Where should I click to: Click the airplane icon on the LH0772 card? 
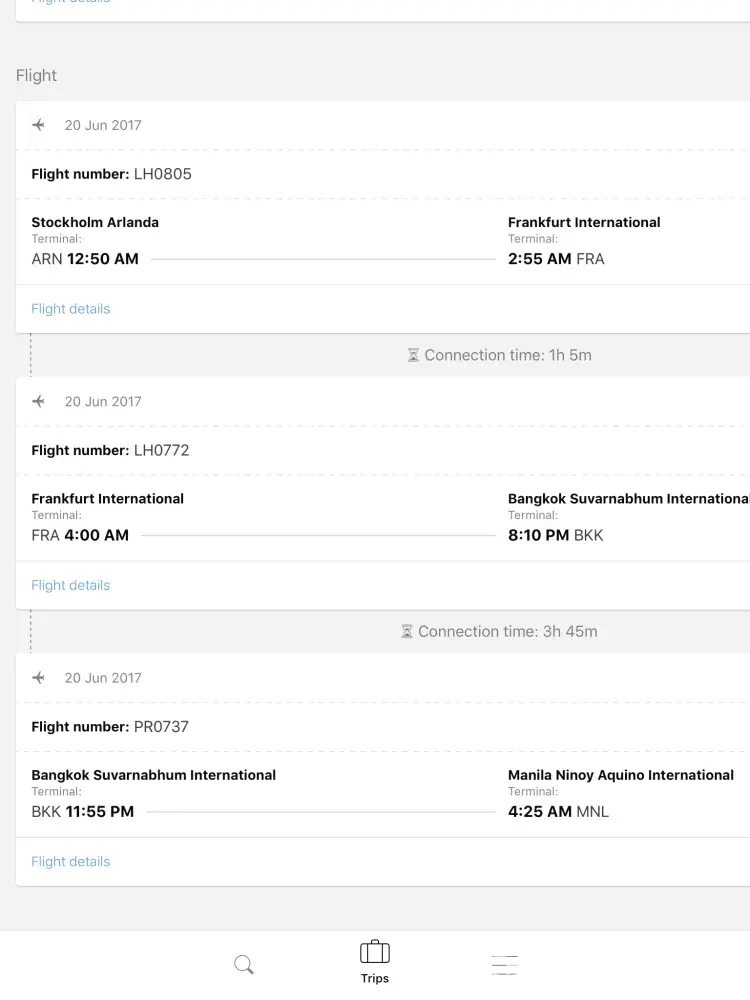coord(39,401)
